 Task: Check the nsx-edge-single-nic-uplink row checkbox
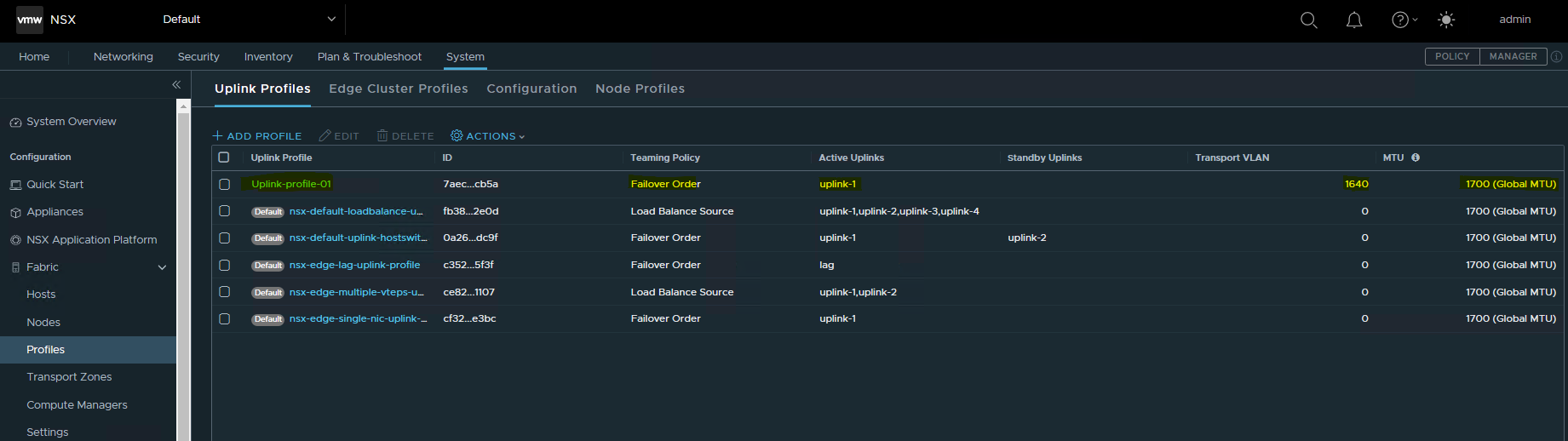tap(225, 318)
